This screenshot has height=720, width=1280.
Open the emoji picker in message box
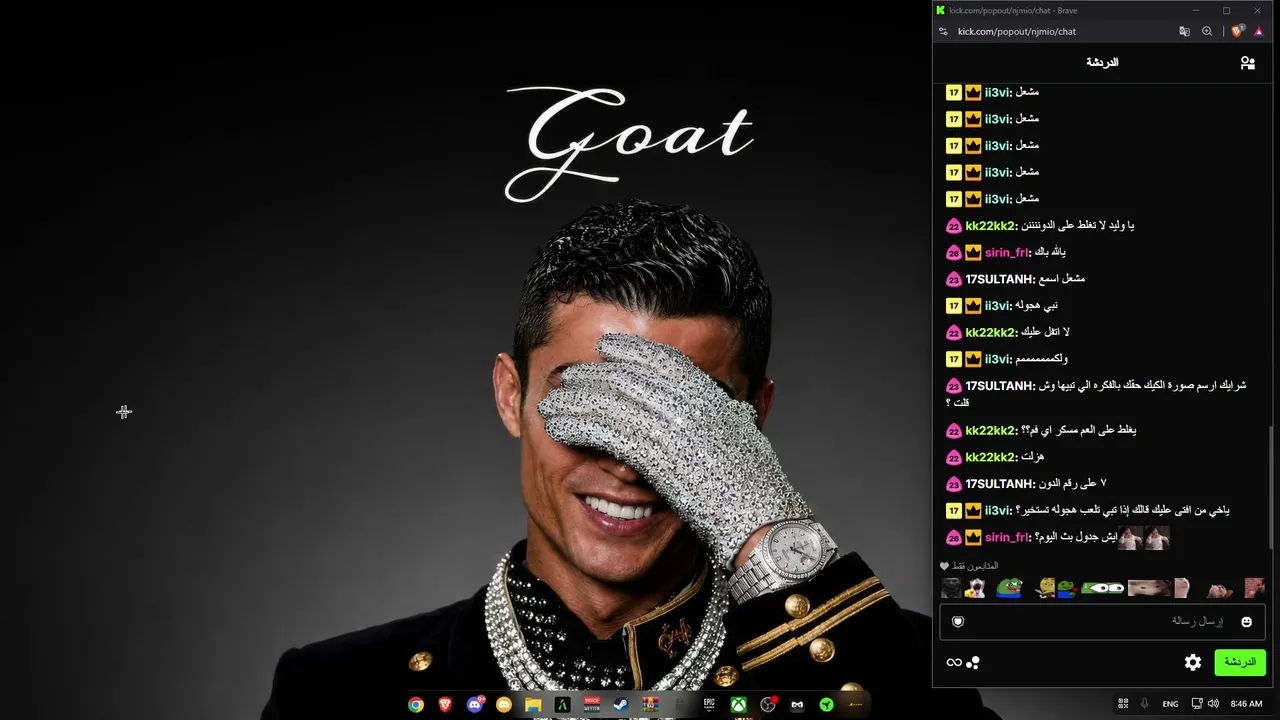[1246, 622]
